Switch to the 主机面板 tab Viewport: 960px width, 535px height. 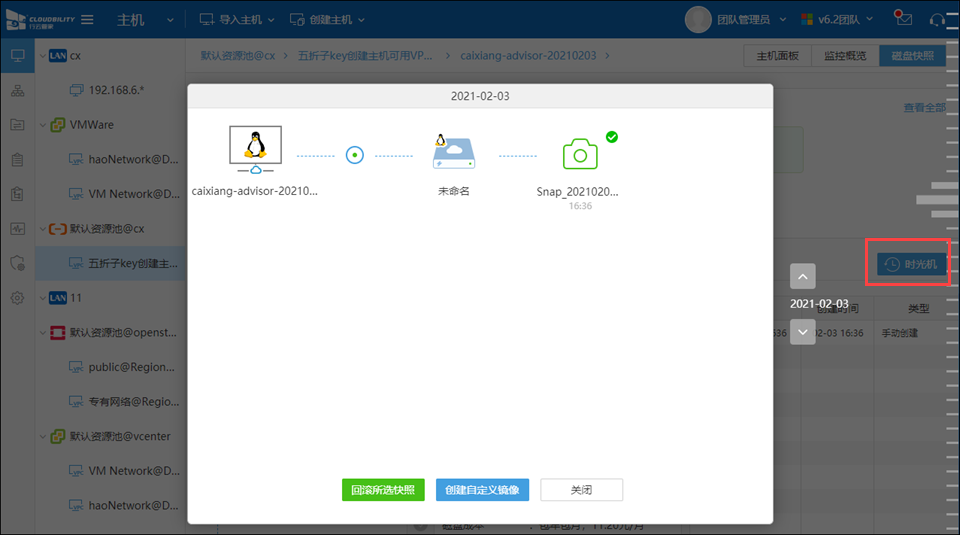click(776, 55)
